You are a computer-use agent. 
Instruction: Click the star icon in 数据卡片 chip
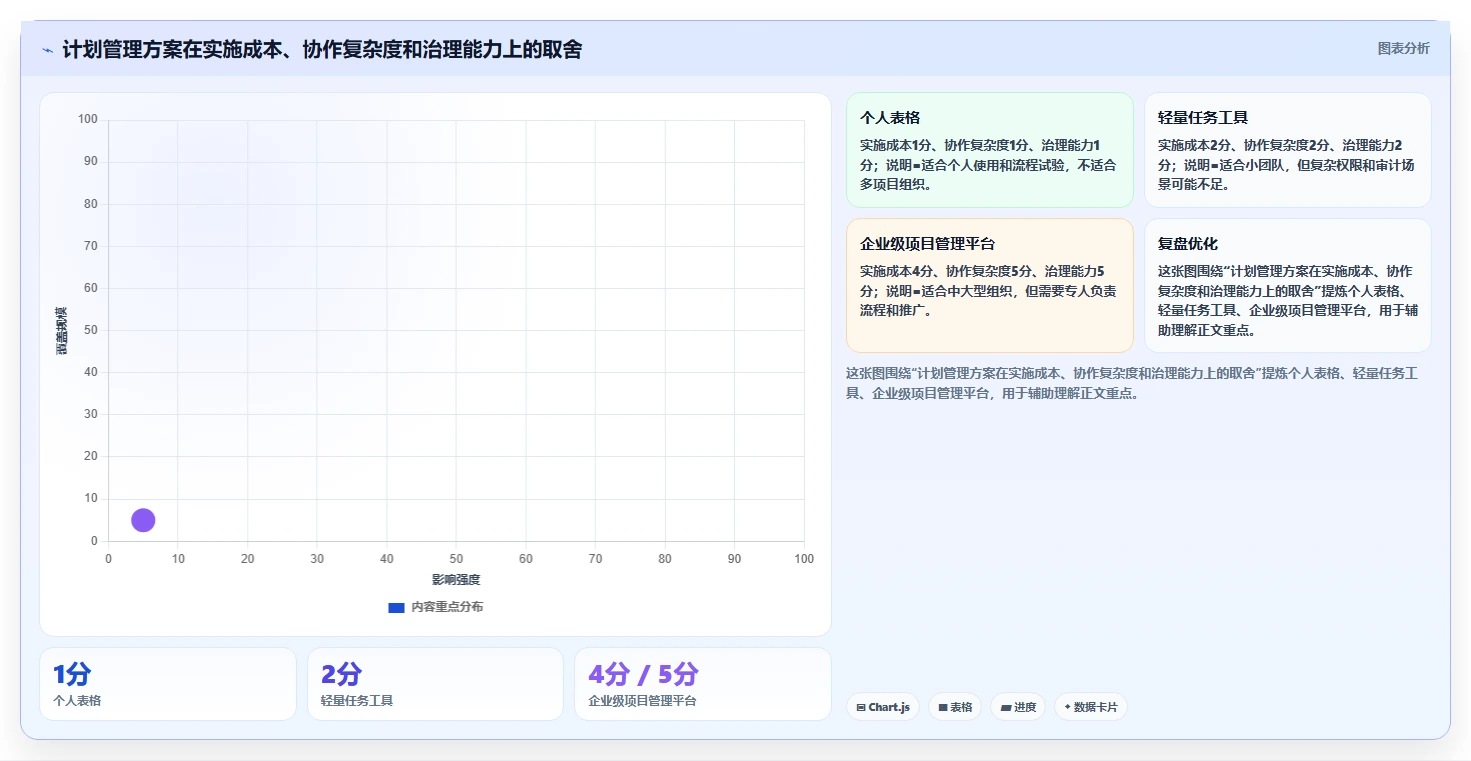click(x=1068, y=708)
